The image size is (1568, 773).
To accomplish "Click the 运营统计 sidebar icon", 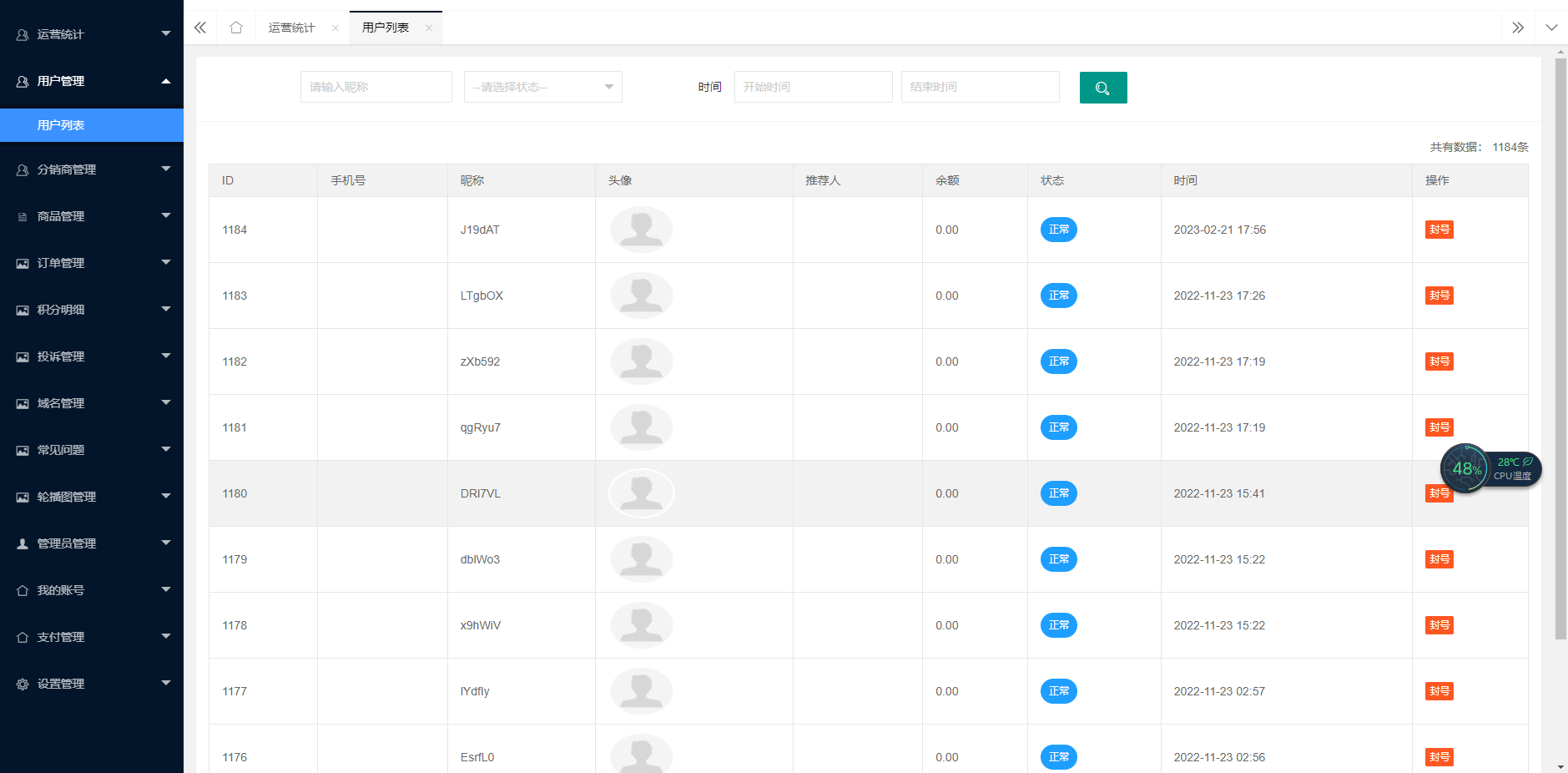I will (x=23, y=34).
